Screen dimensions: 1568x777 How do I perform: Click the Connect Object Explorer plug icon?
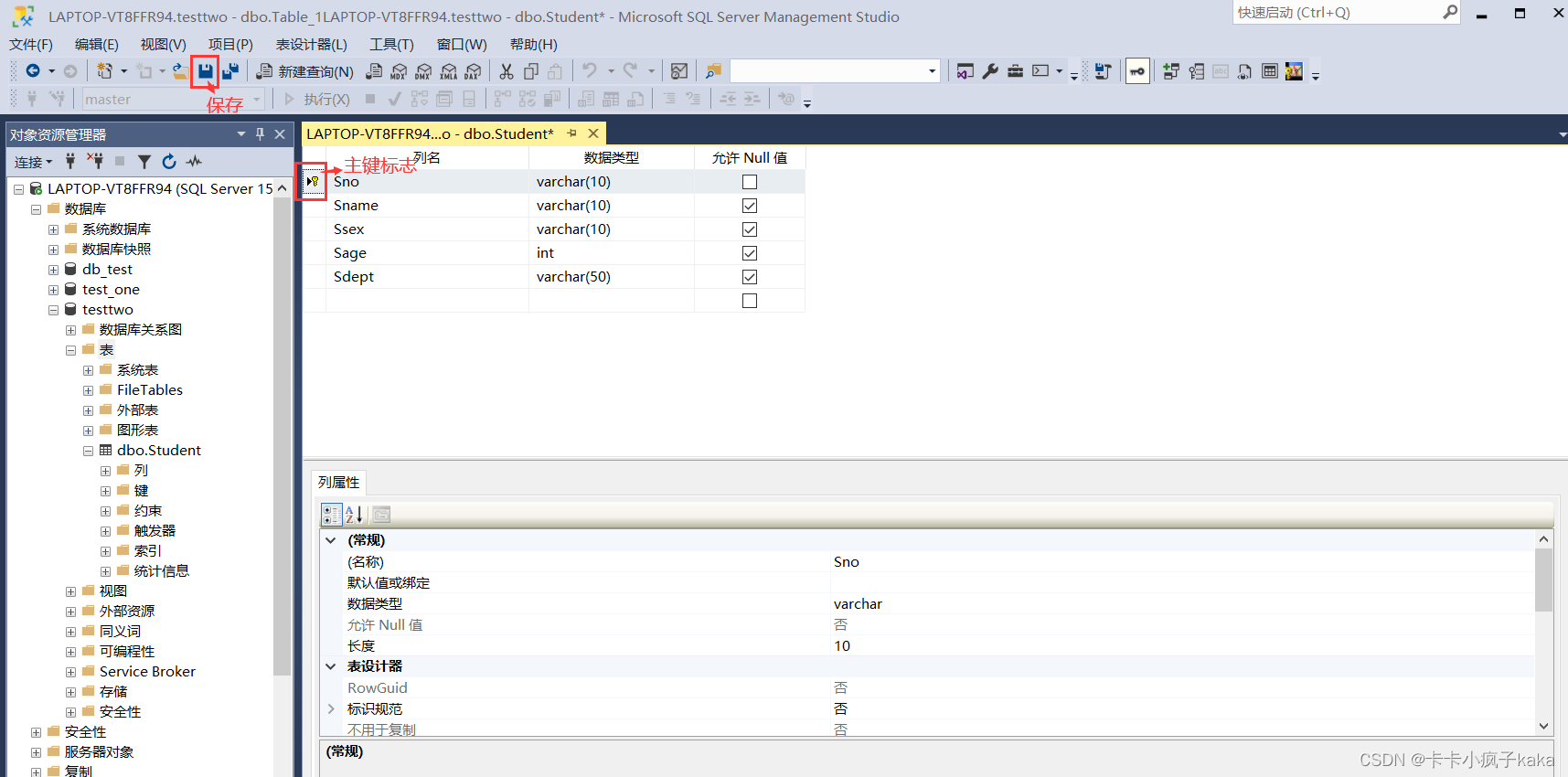pos(70,162)
